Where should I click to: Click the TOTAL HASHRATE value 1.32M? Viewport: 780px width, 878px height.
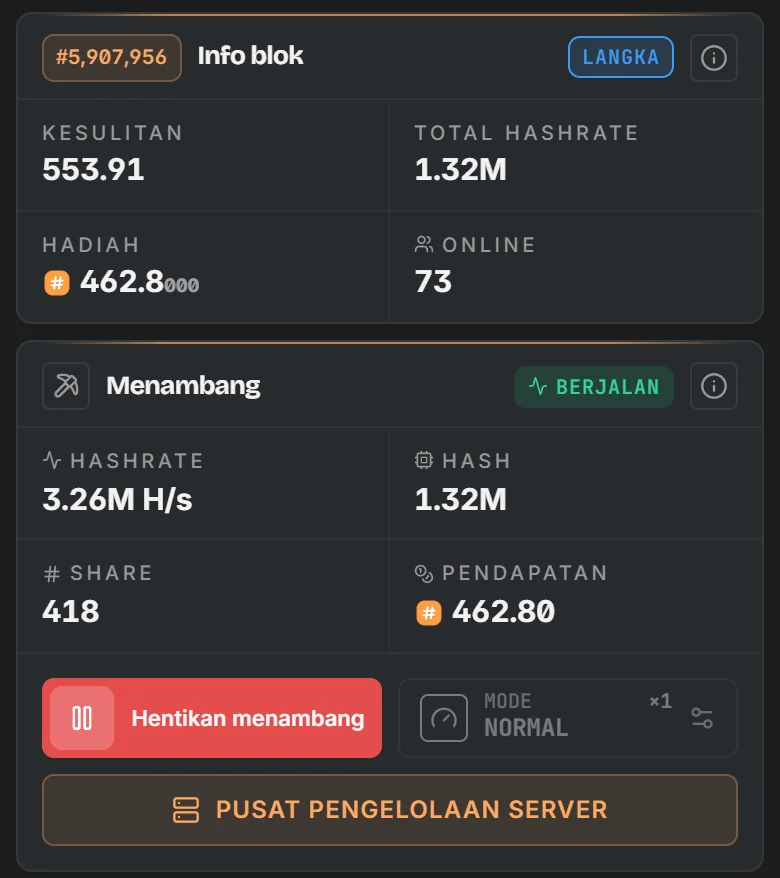(461, 169)
